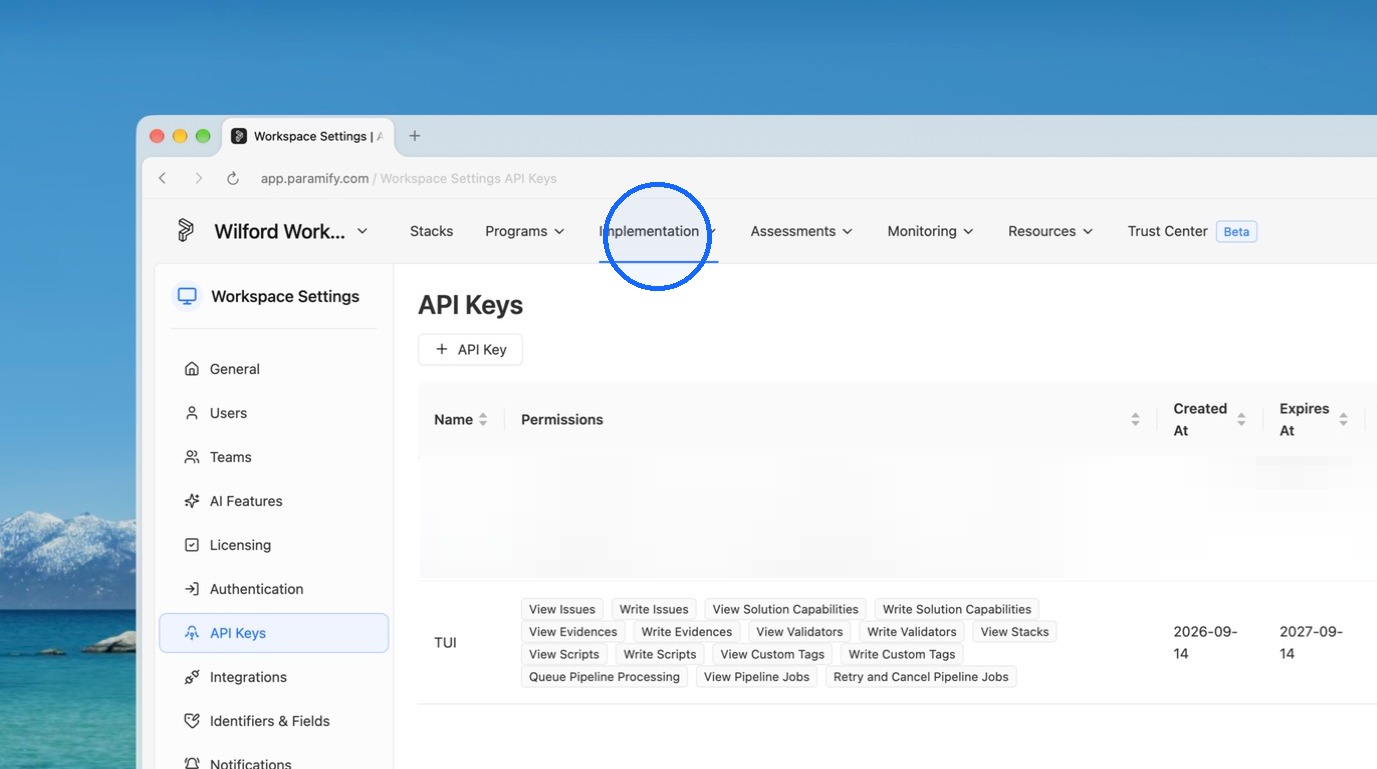Open AI Features sparkle icon
This screenshot has height=769, width=1377.
[x=192, y=501]
